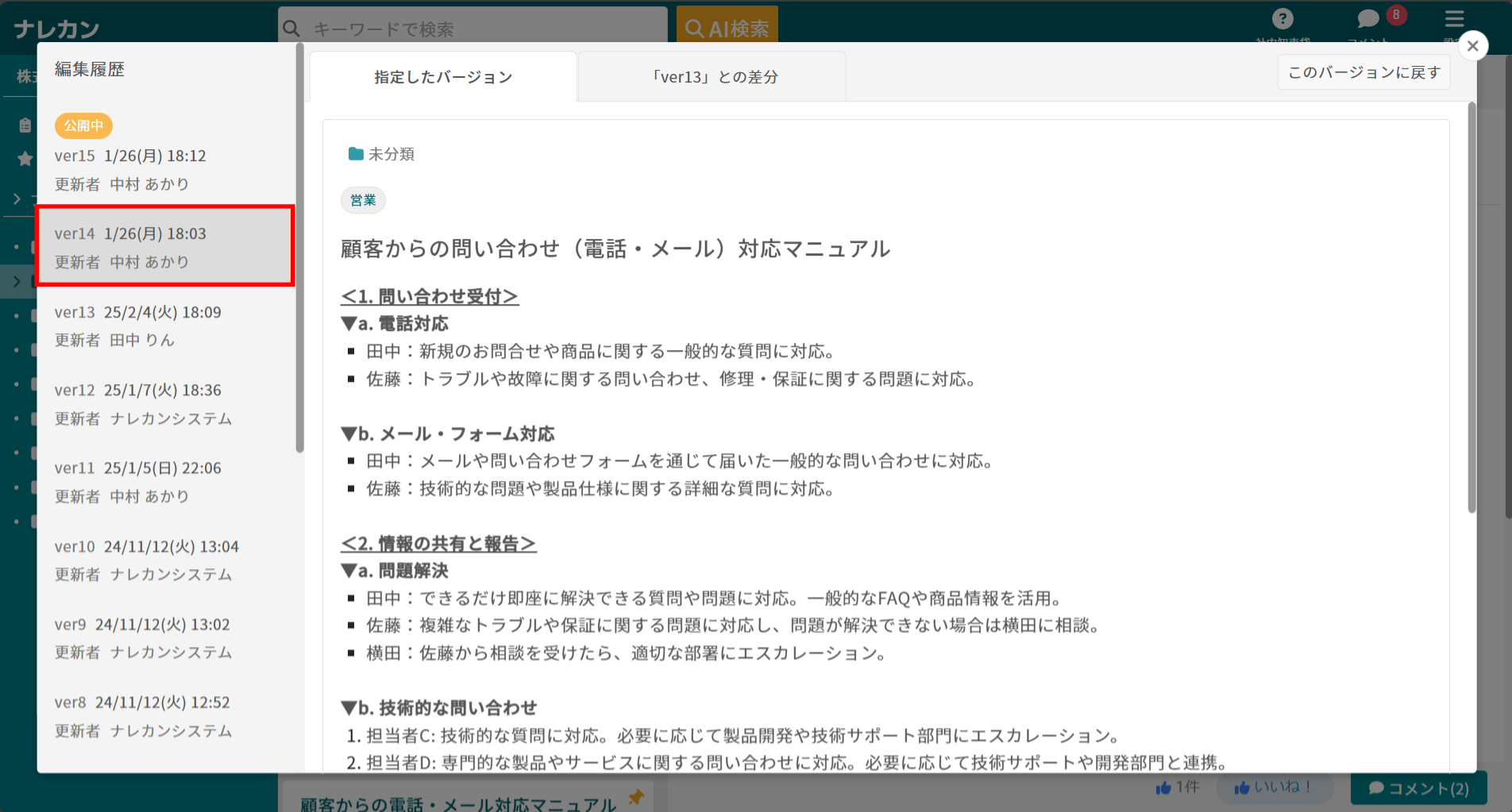Launch an AI検索 search

(x=727, y=26)
